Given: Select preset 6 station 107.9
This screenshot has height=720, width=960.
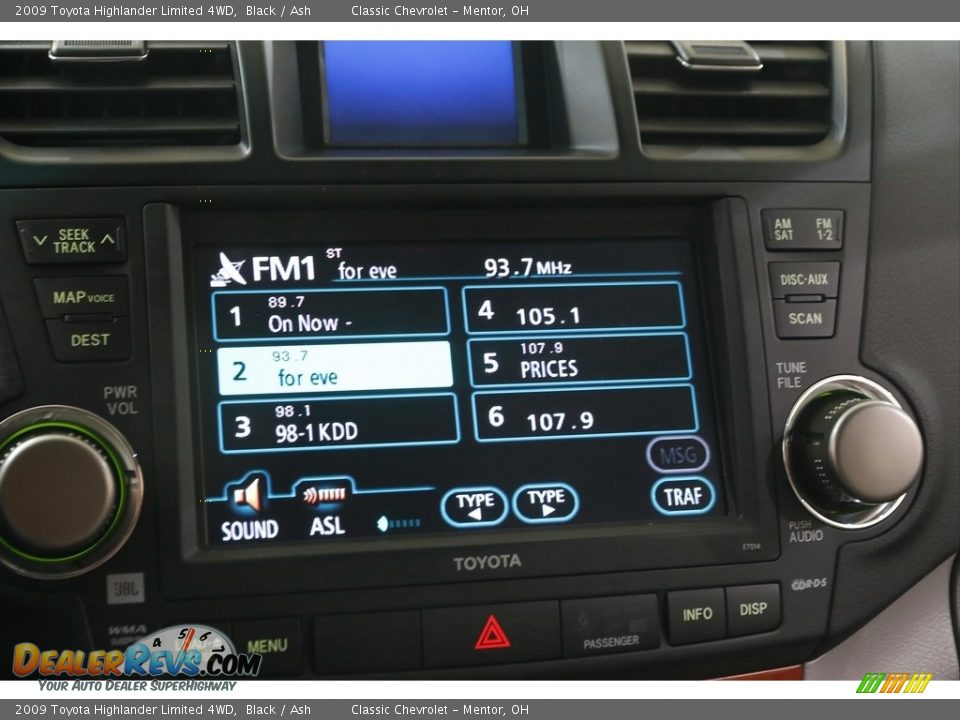Looking at the screenshot, I should tap(585, 414).
